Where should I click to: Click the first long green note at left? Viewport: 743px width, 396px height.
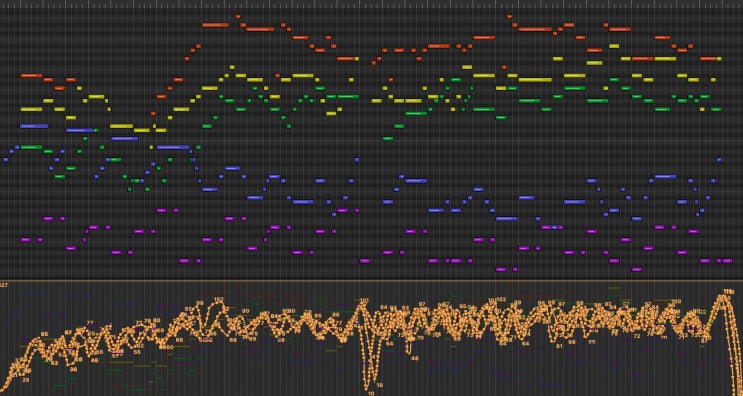[x=32, y=147]
